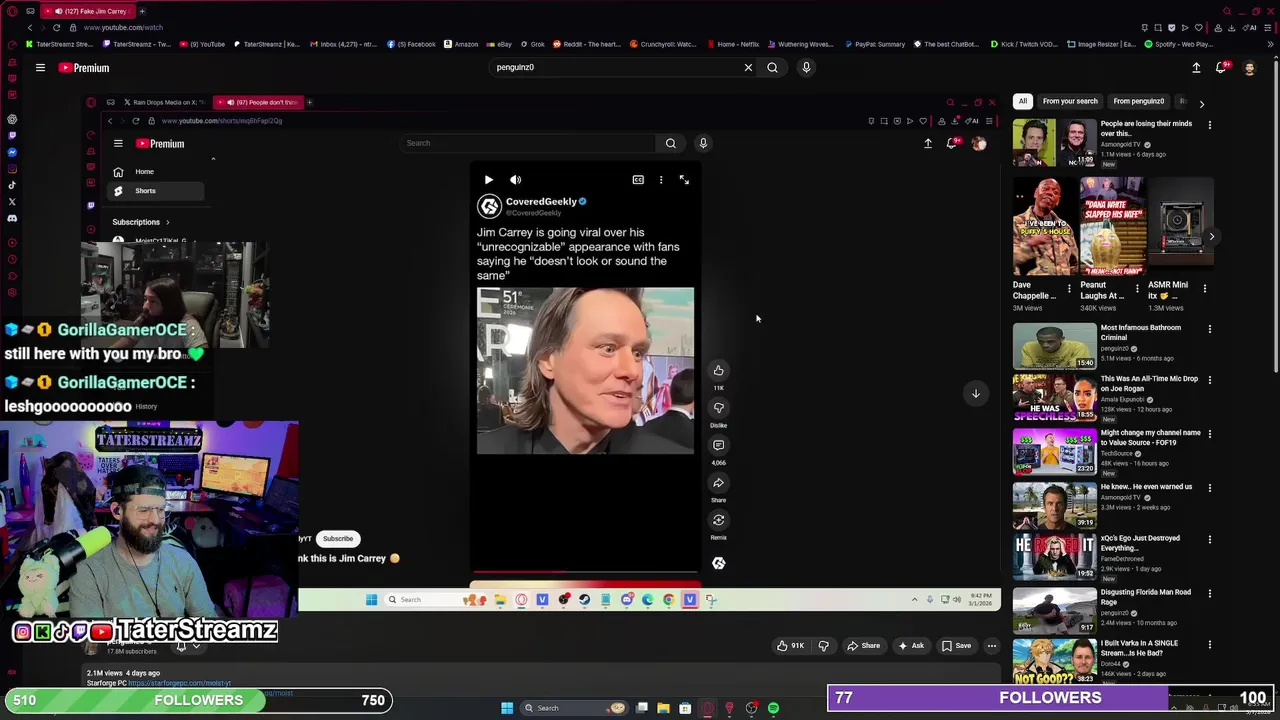Image resolution: width=1280 pixels, height=720 pixels.
Task: Click the penguinz0 search input field
Action: pyautogui.click(x=615, y=68)
